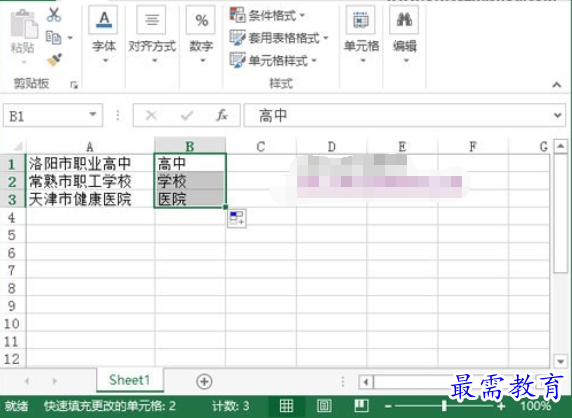Open the 数字 number format group
Viewport: 572px width, 418px height.
[x=201, y=35]
